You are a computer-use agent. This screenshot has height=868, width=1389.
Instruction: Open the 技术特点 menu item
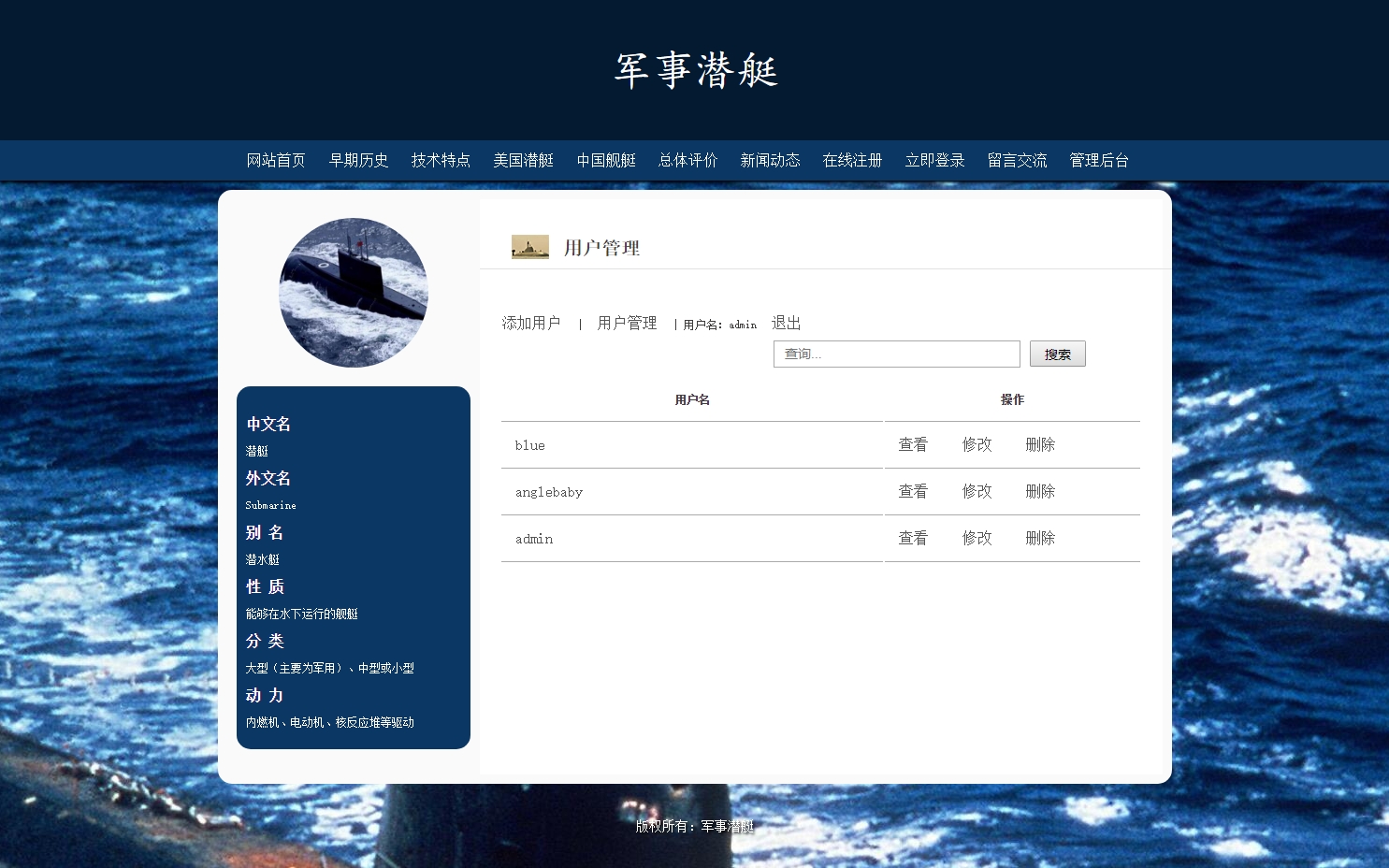tap(441, 160)
